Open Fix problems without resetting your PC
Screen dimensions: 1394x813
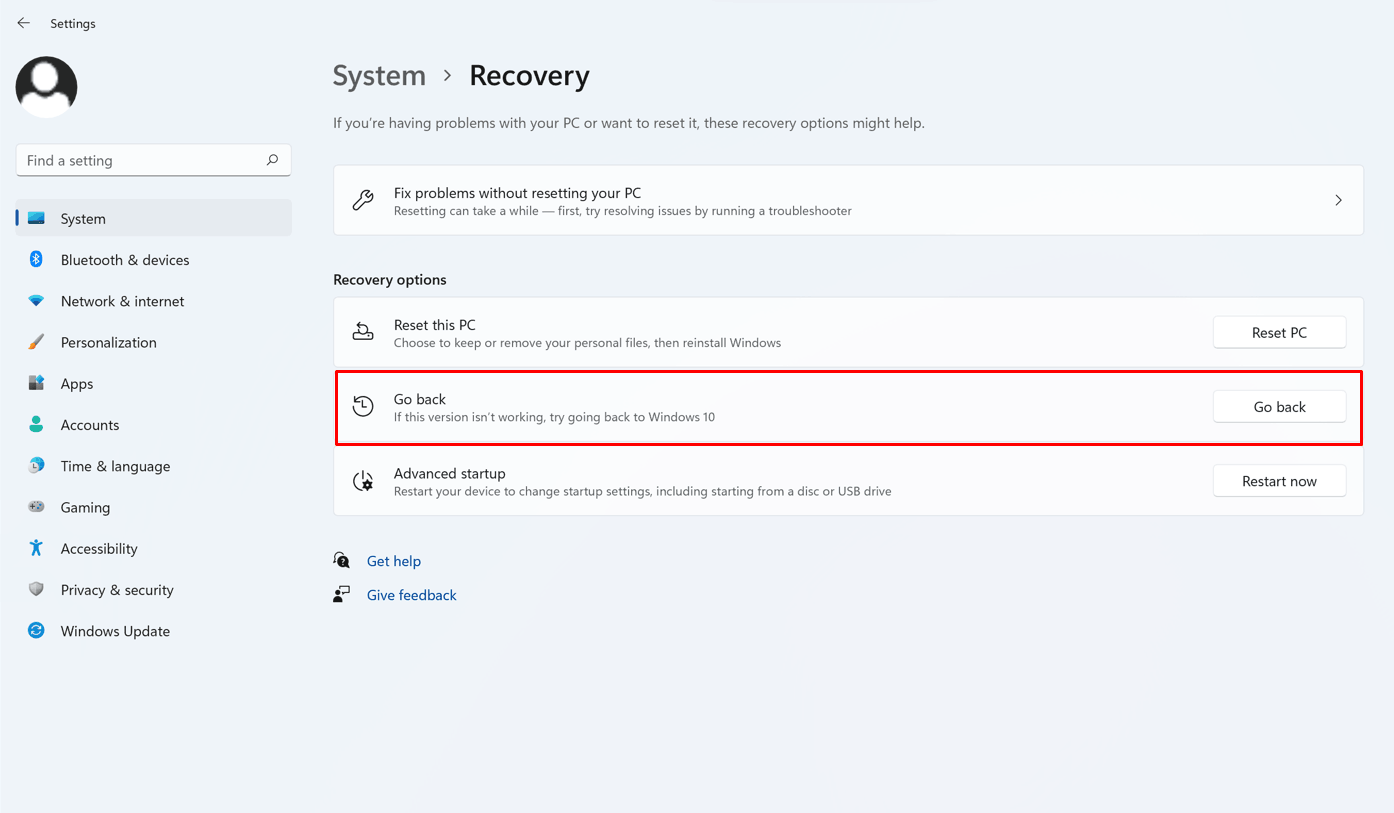pos(848,200)
